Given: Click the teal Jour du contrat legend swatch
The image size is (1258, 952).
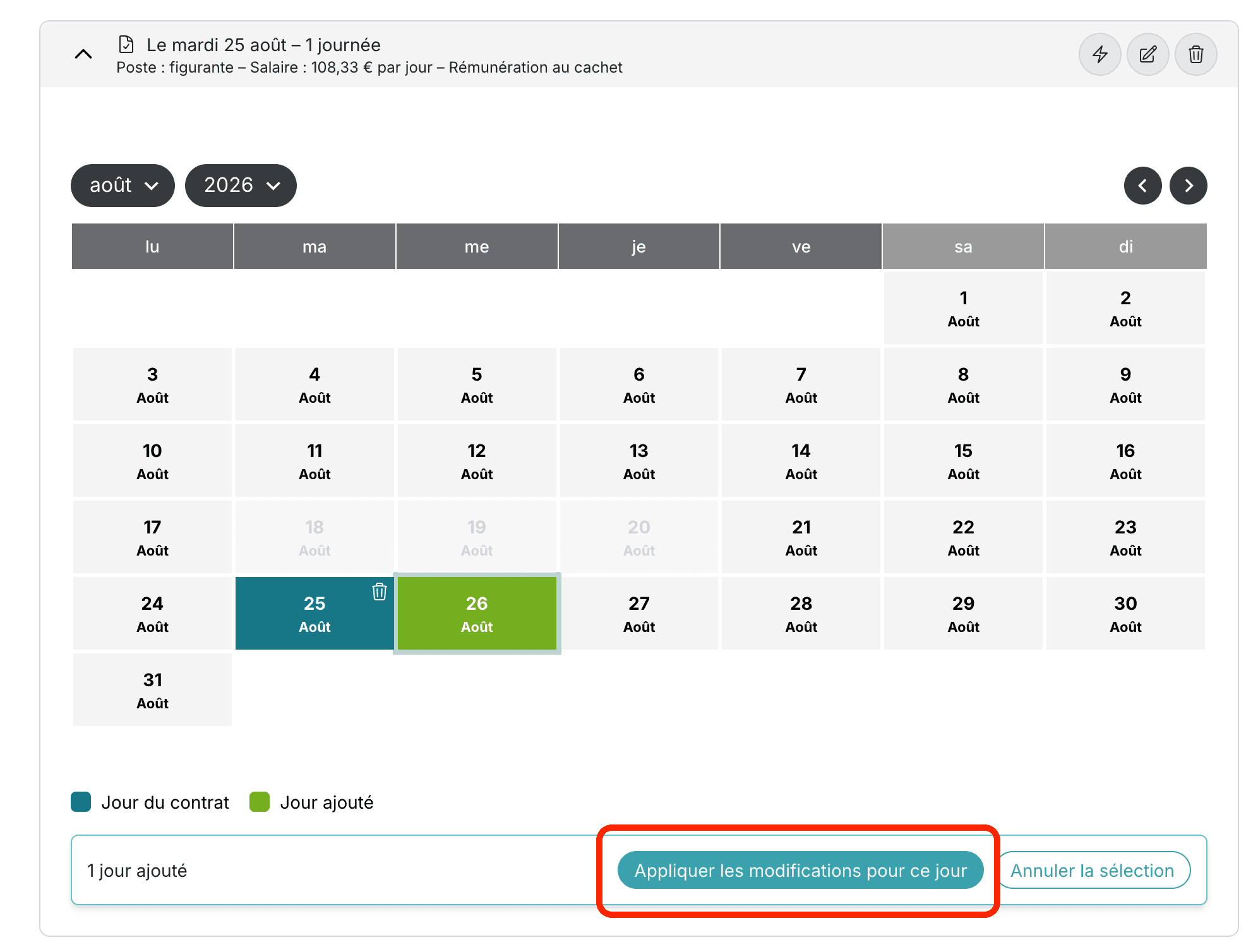Looking at the screenshot, I should [x=81, y=802].
